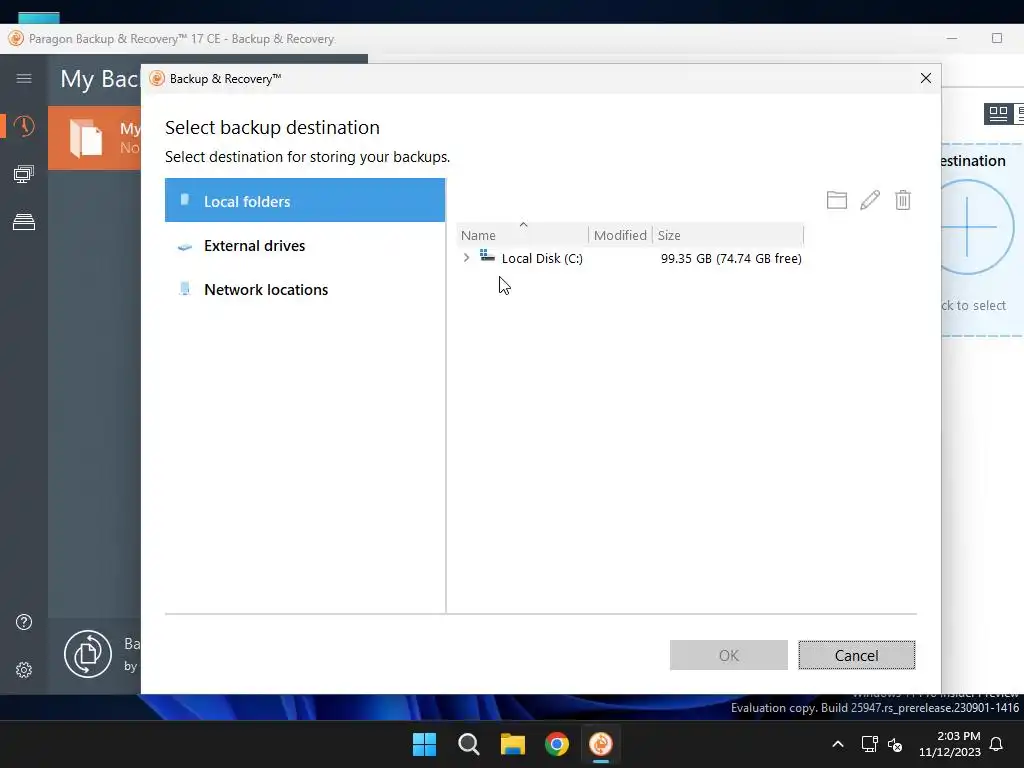Click the circular backup copy icon at bottom
This screenshot has height=768, width=1024.
coord(88,654)
